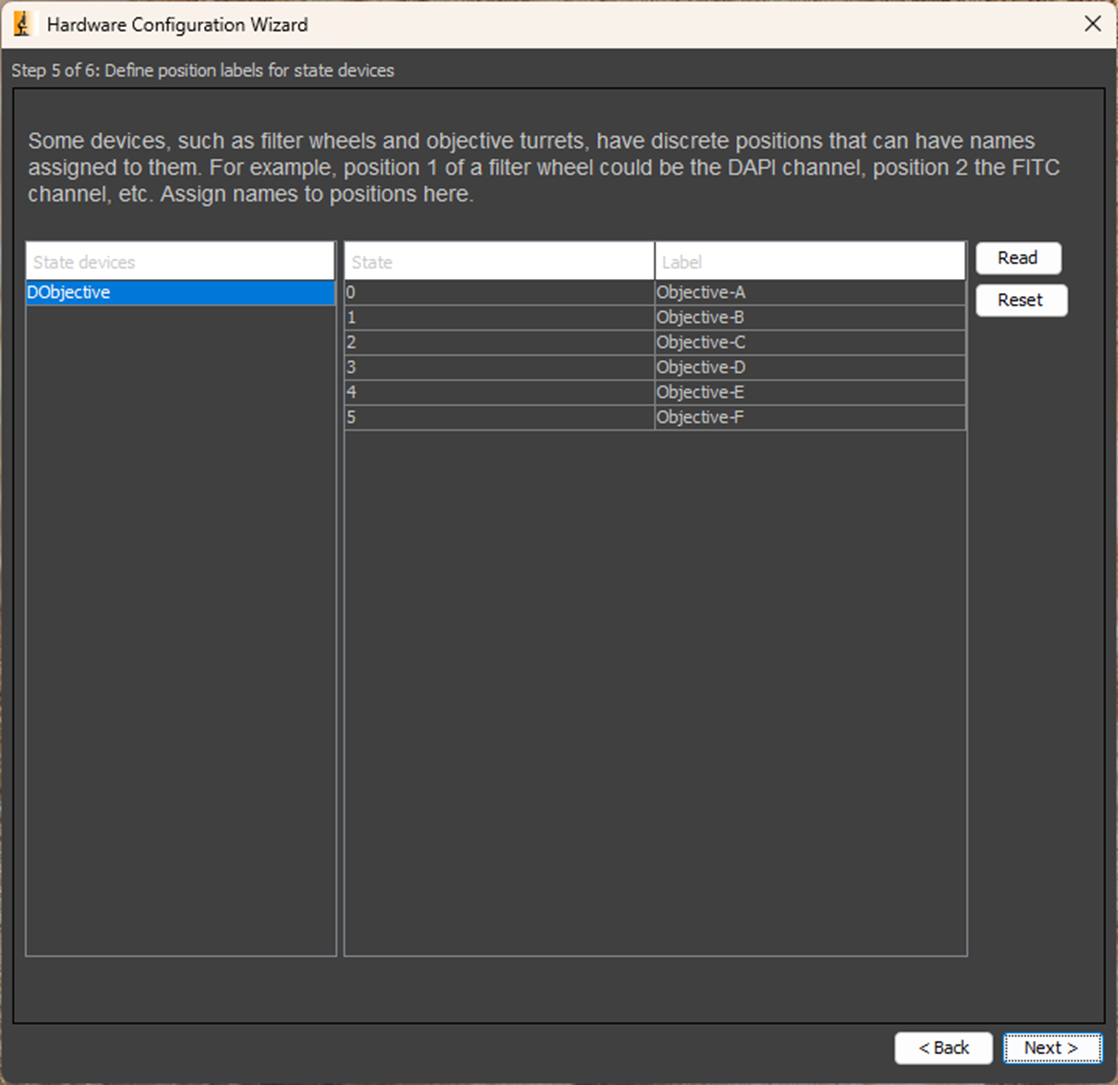Viewport: 1118px width, 1085px height.
Task: Select the Objective-C label cell
Action: click(810, 343)
